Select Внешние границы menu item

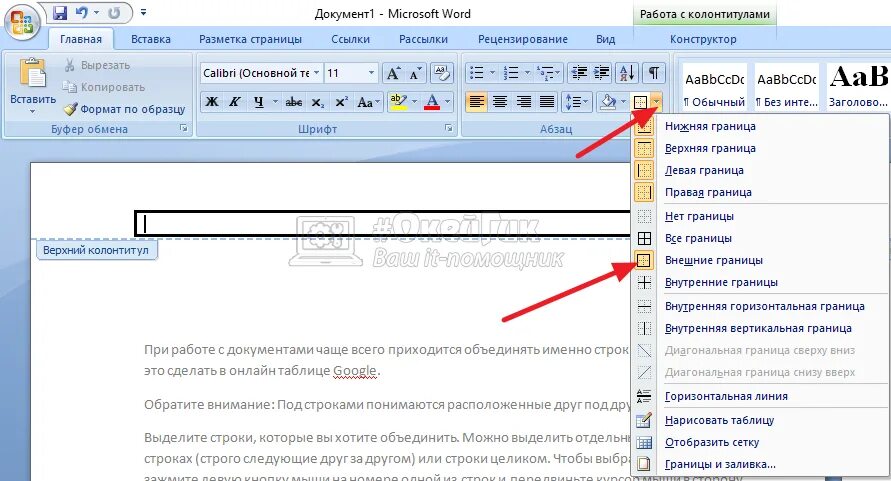[760, 260]
